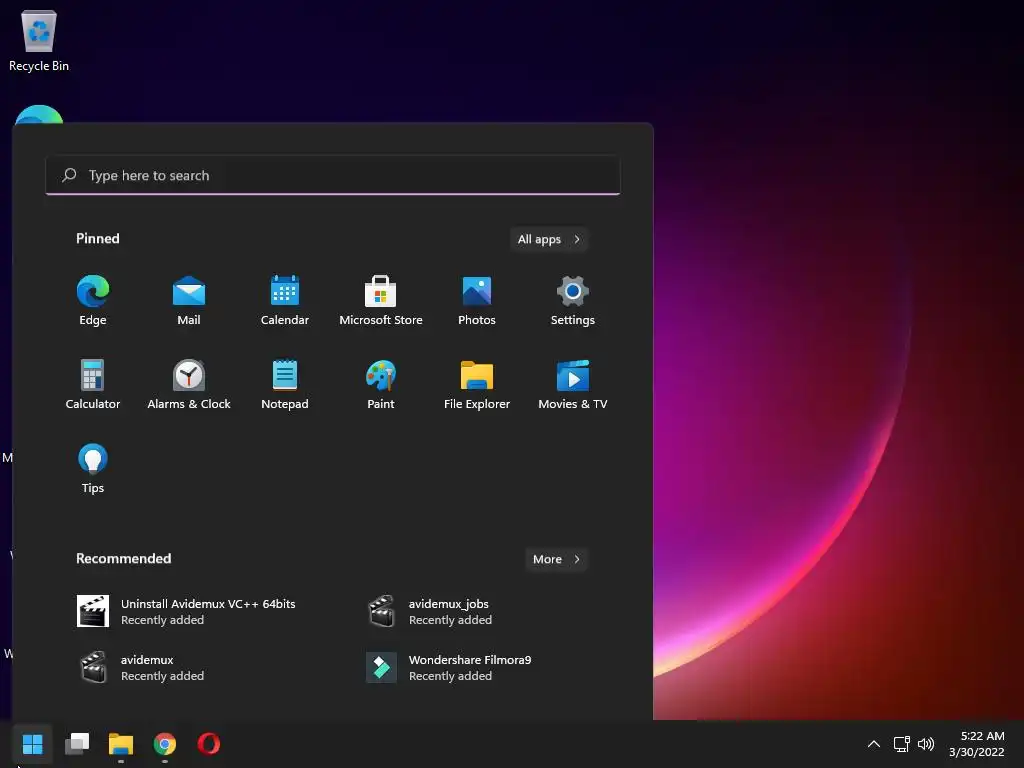Launch Alarms & Clock
1024x768 pixels.
[189, 385]
